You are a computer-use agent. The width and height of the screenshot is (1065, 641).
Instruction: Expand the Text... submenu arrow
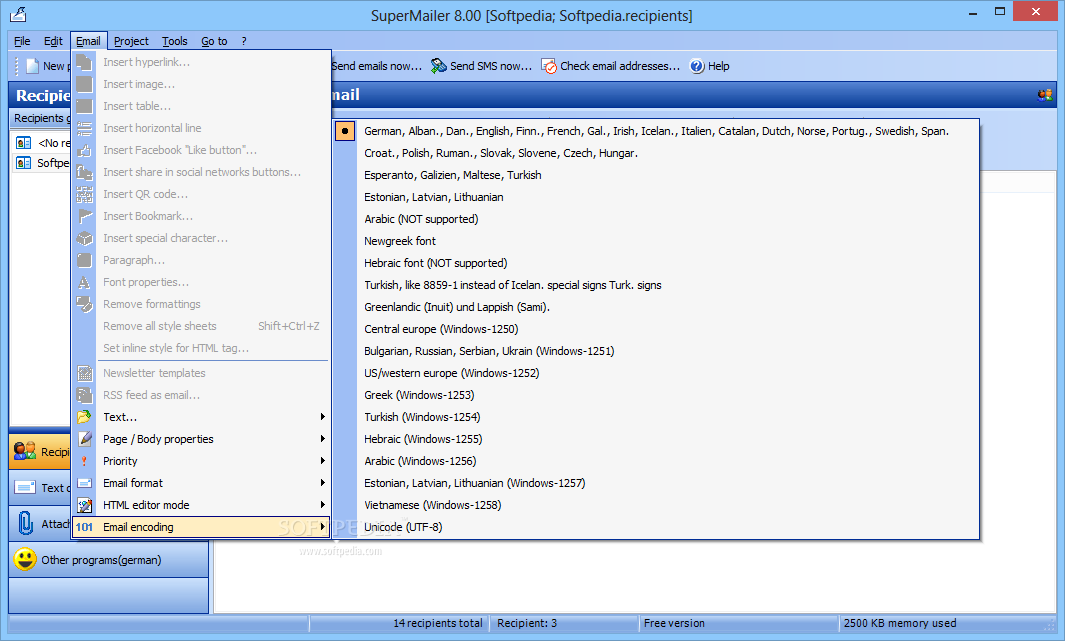(323, 417)
